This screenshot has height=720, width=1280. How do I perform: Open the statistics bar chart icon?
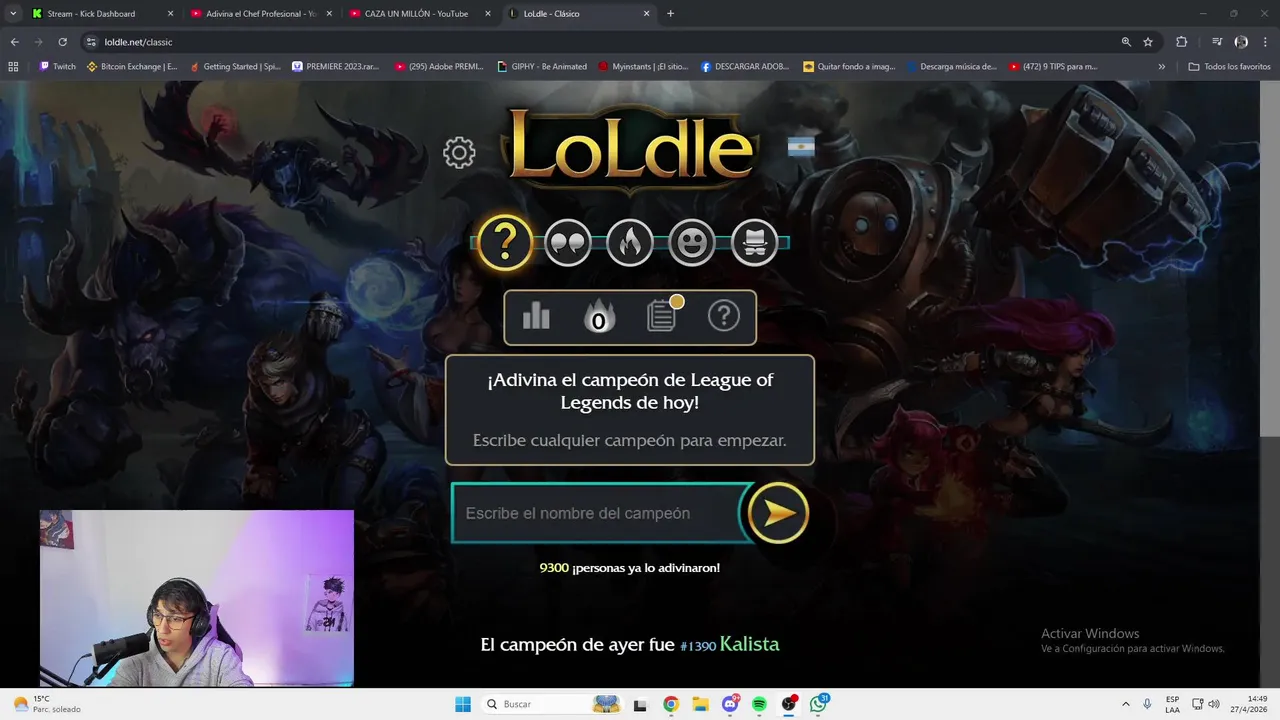coord(536,317)
